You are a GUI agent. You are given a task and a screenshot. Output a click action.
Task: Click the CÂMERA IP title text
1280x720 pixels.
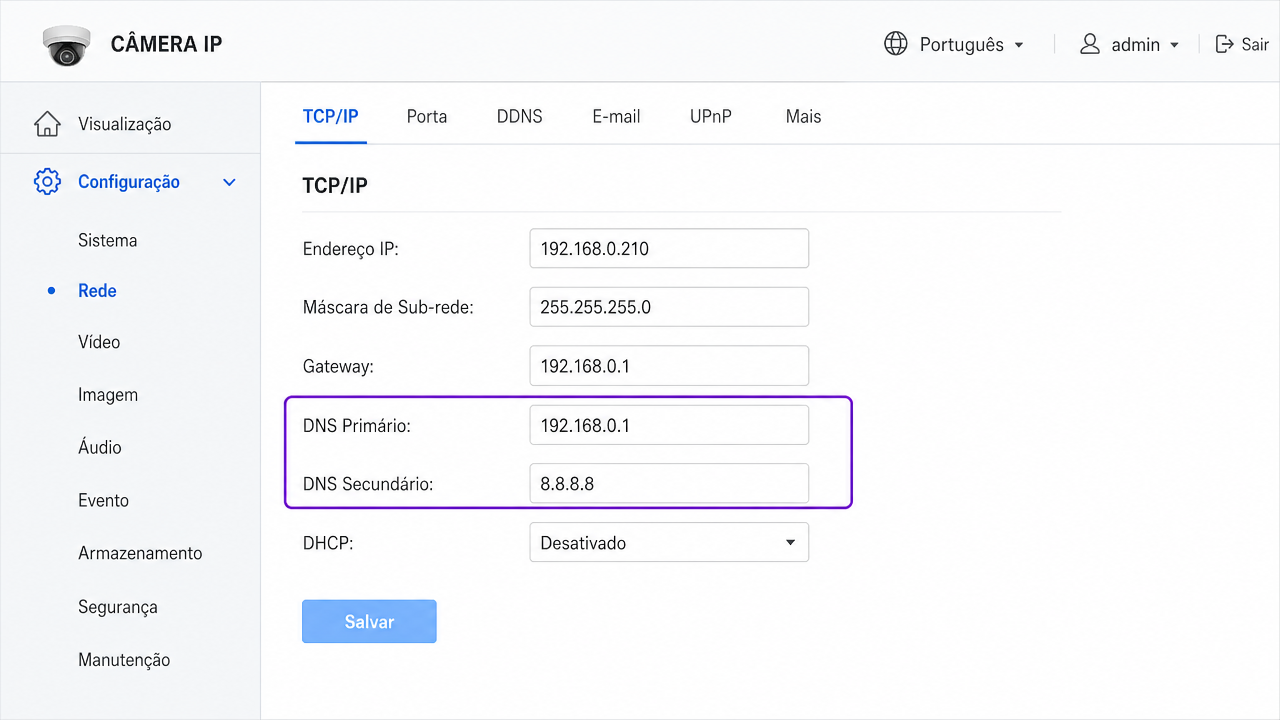[x=166, y=44]
